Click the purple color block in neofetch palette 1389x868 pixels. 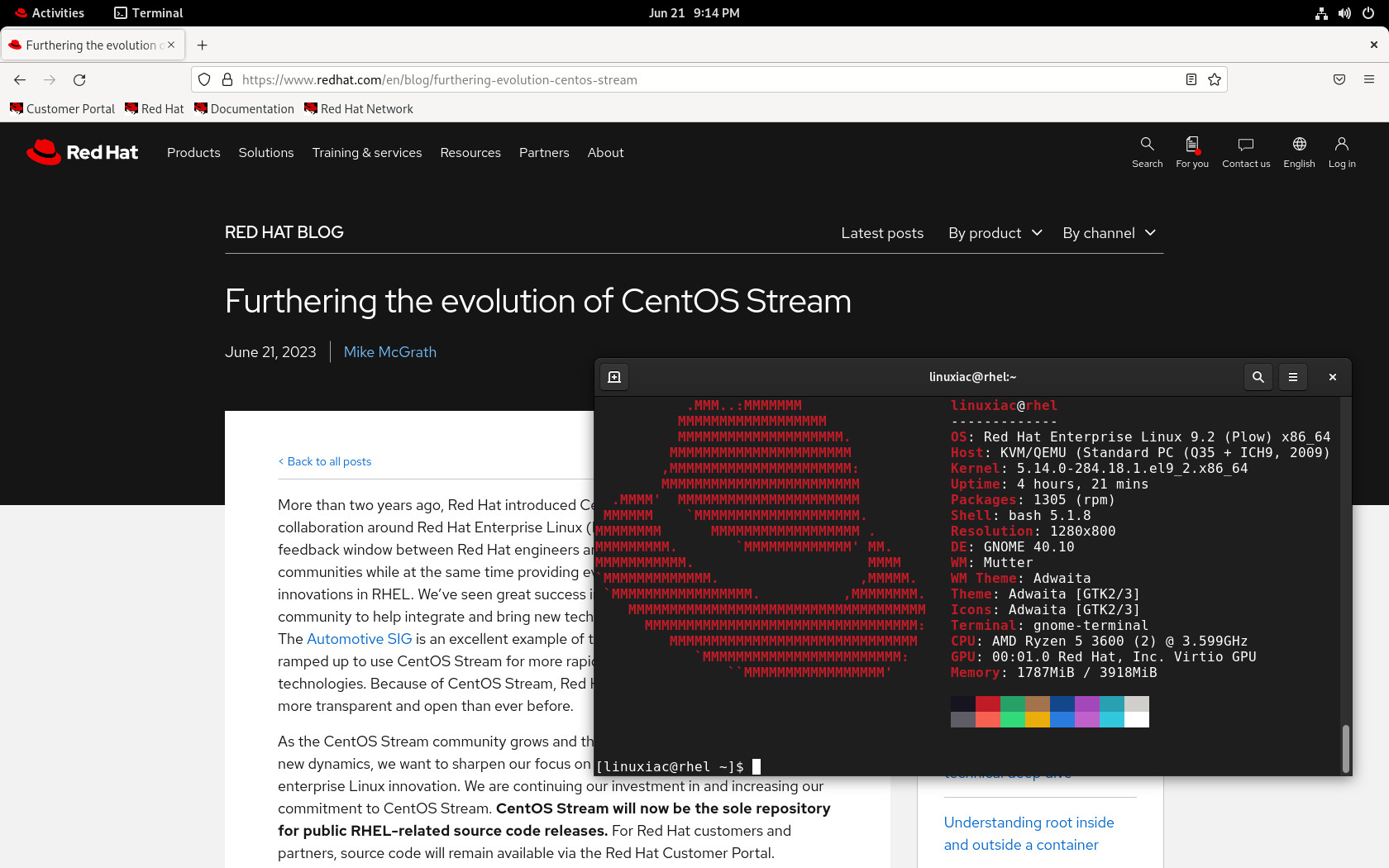click(1087, 704)
